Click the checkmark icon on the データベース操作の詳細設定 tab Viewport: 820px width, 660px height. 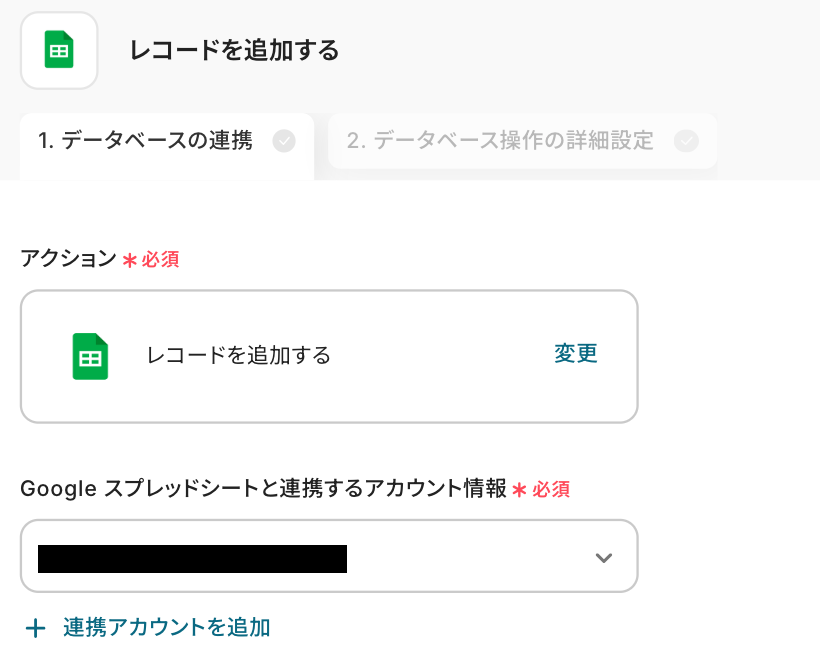point(686,141)
